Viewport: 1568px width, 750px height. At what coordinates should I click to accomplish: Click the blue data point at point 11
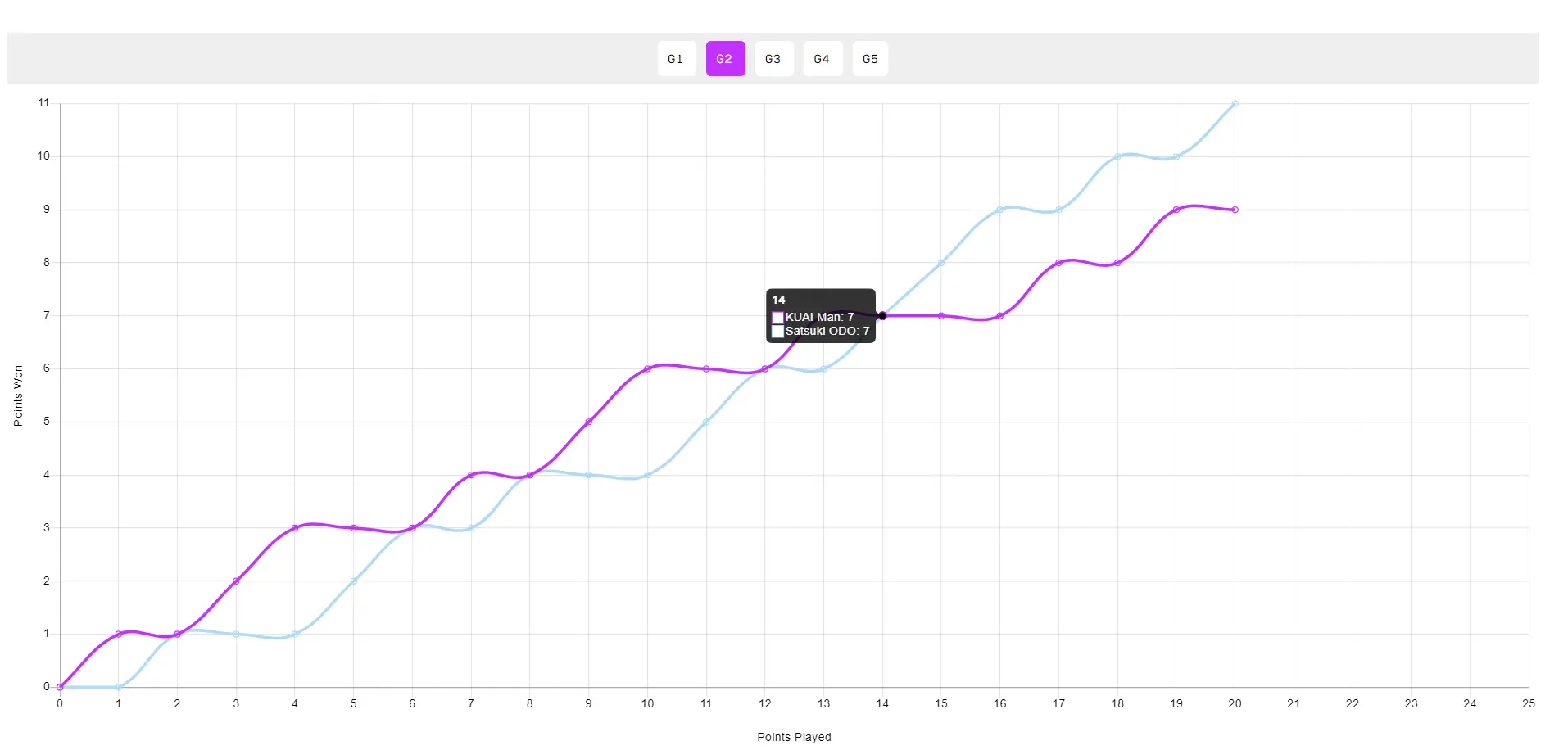[x=706, y=422]
